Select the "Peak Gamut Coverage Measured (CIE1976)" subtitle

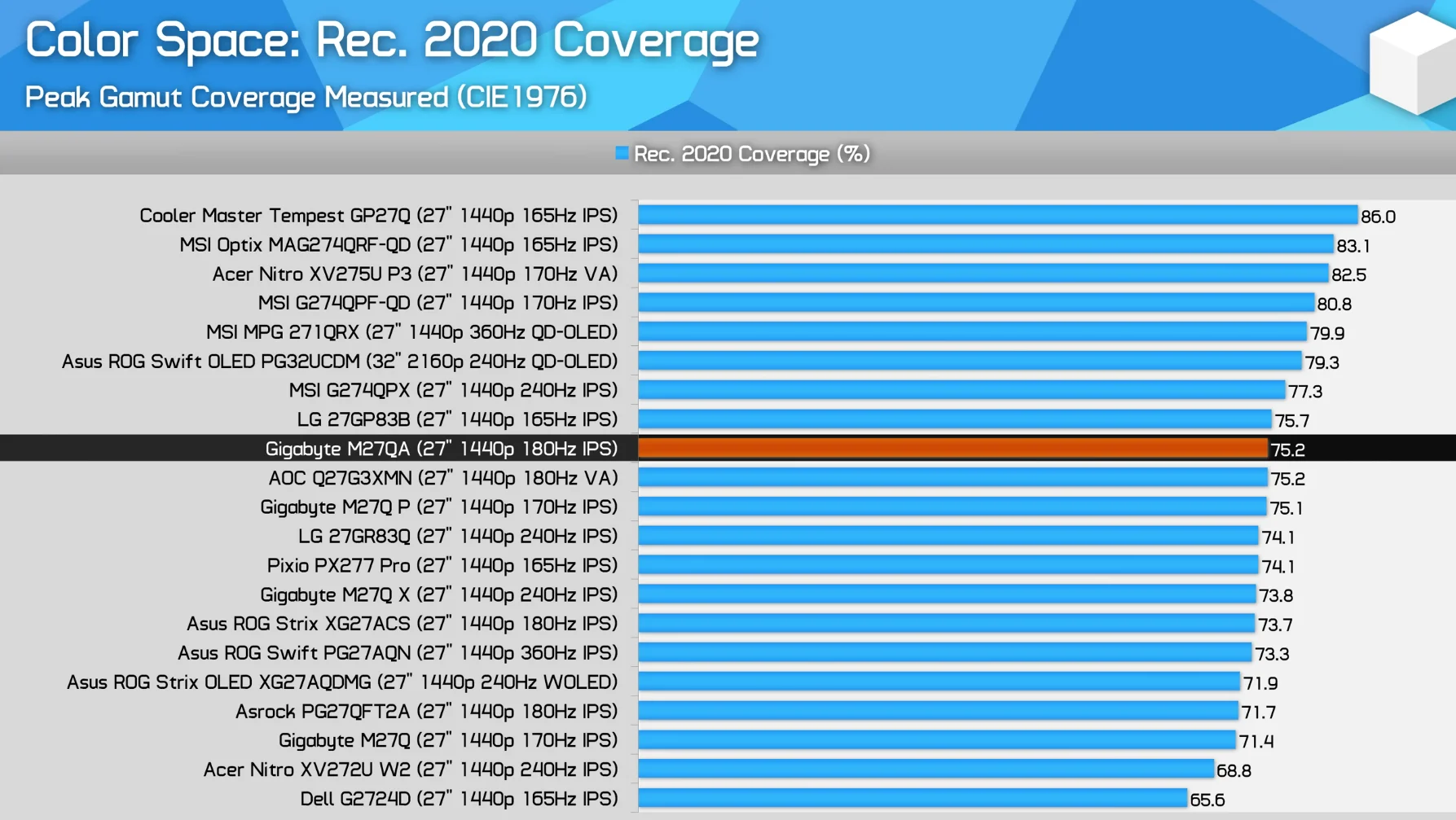coord(306,97)
